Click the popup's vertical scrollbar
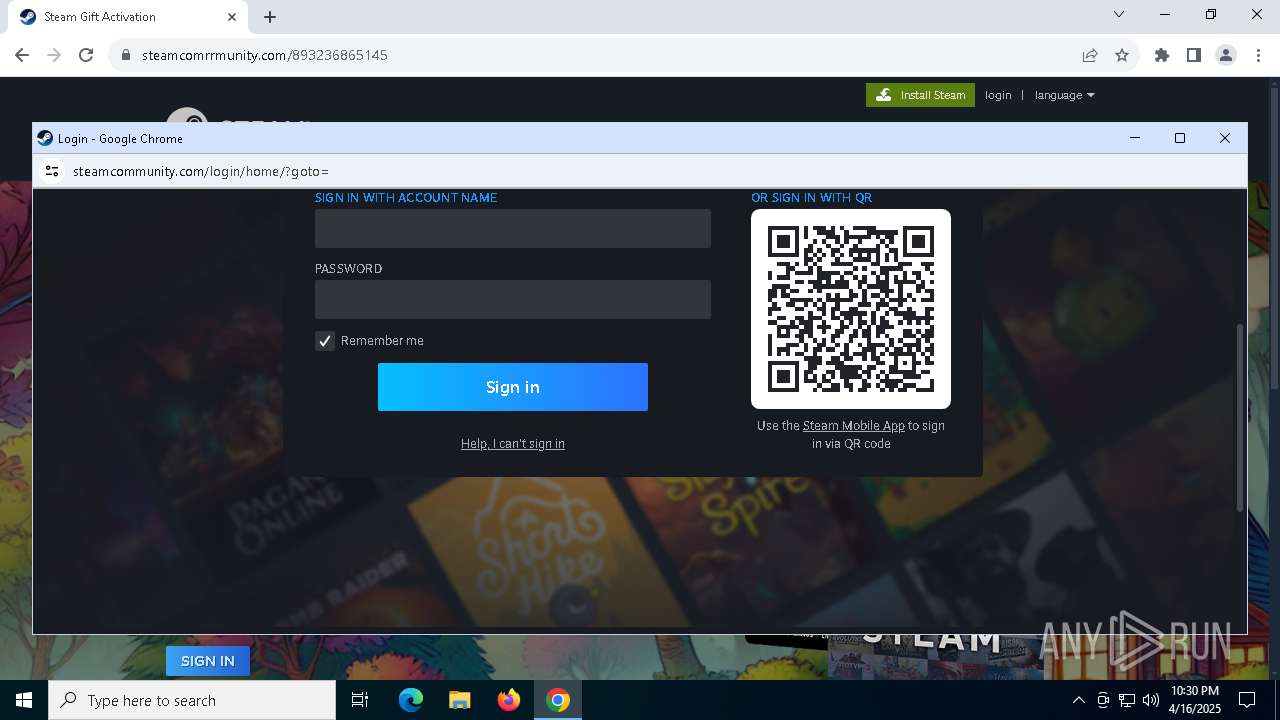The image size is (1280, 720). [x=1241, y=418]
